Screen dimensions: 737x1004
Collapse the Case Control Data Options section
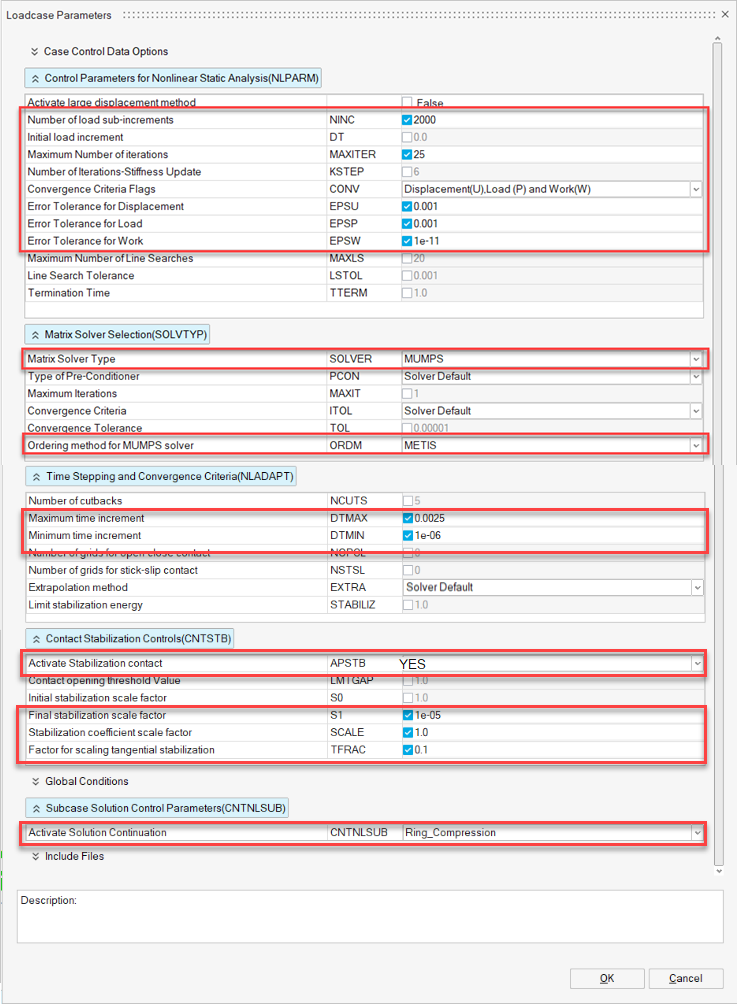35,51
